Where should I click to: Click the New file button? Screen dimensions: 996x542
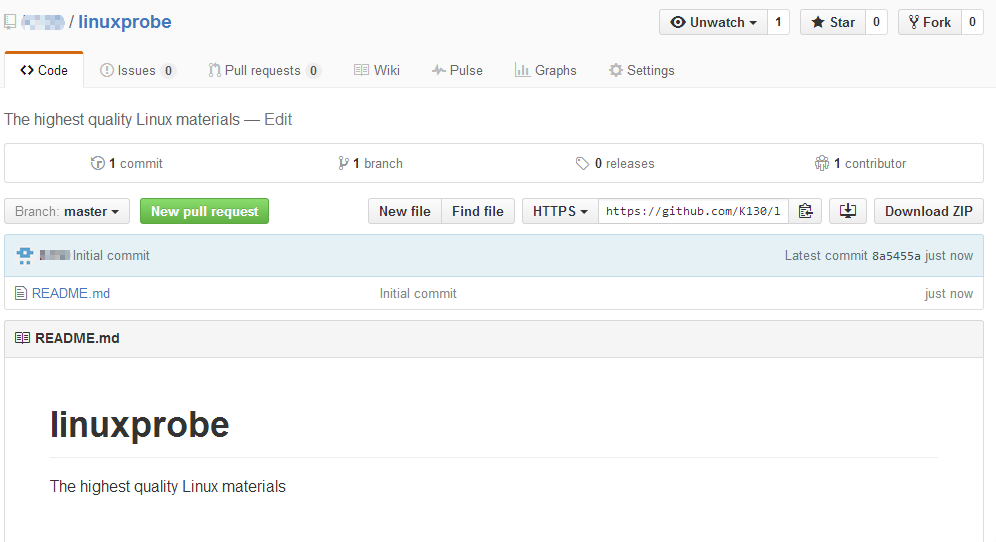point(405,211)
